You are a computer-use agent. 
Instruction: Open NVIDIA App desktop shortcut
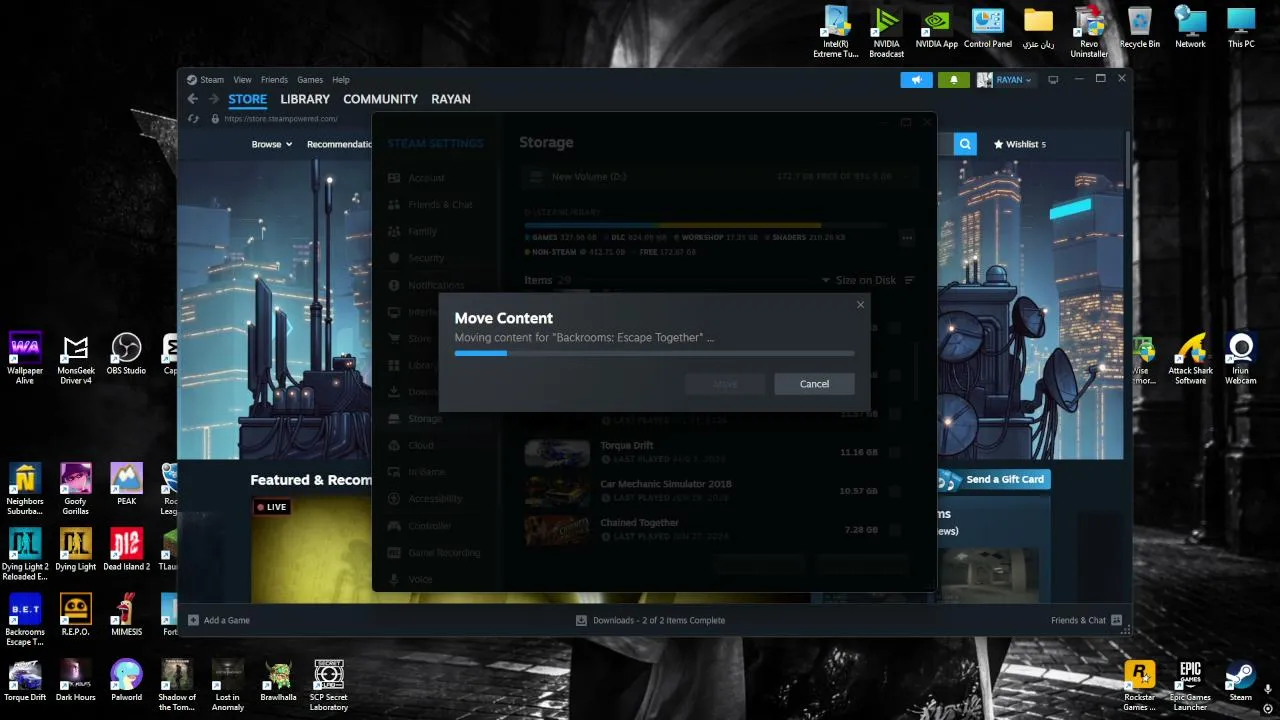[x=937, y=28]
